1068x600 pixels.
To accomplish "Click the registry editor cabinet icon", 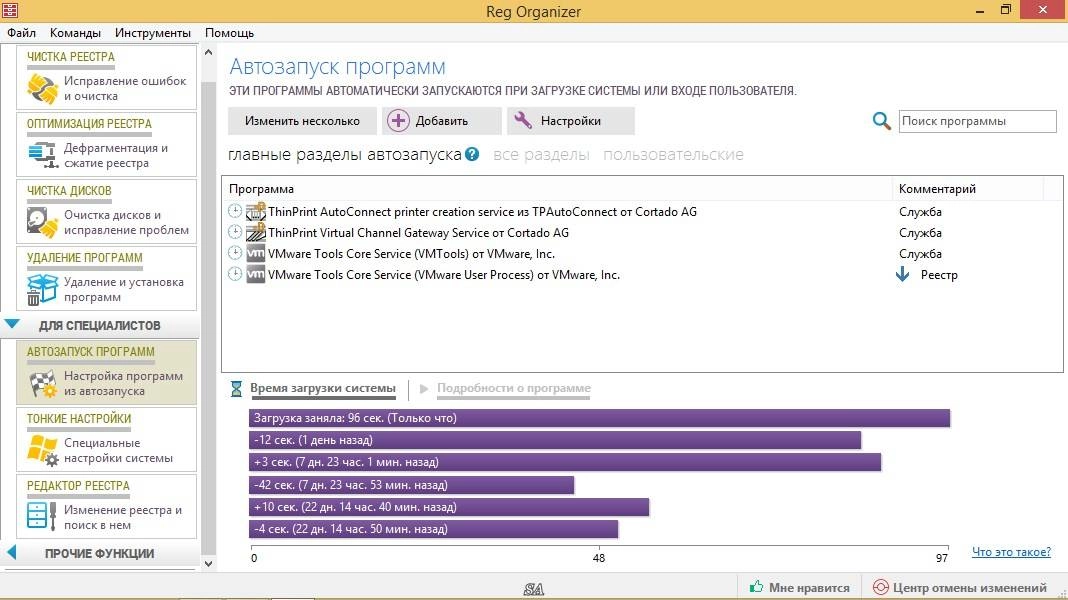I will click(41, 516).
